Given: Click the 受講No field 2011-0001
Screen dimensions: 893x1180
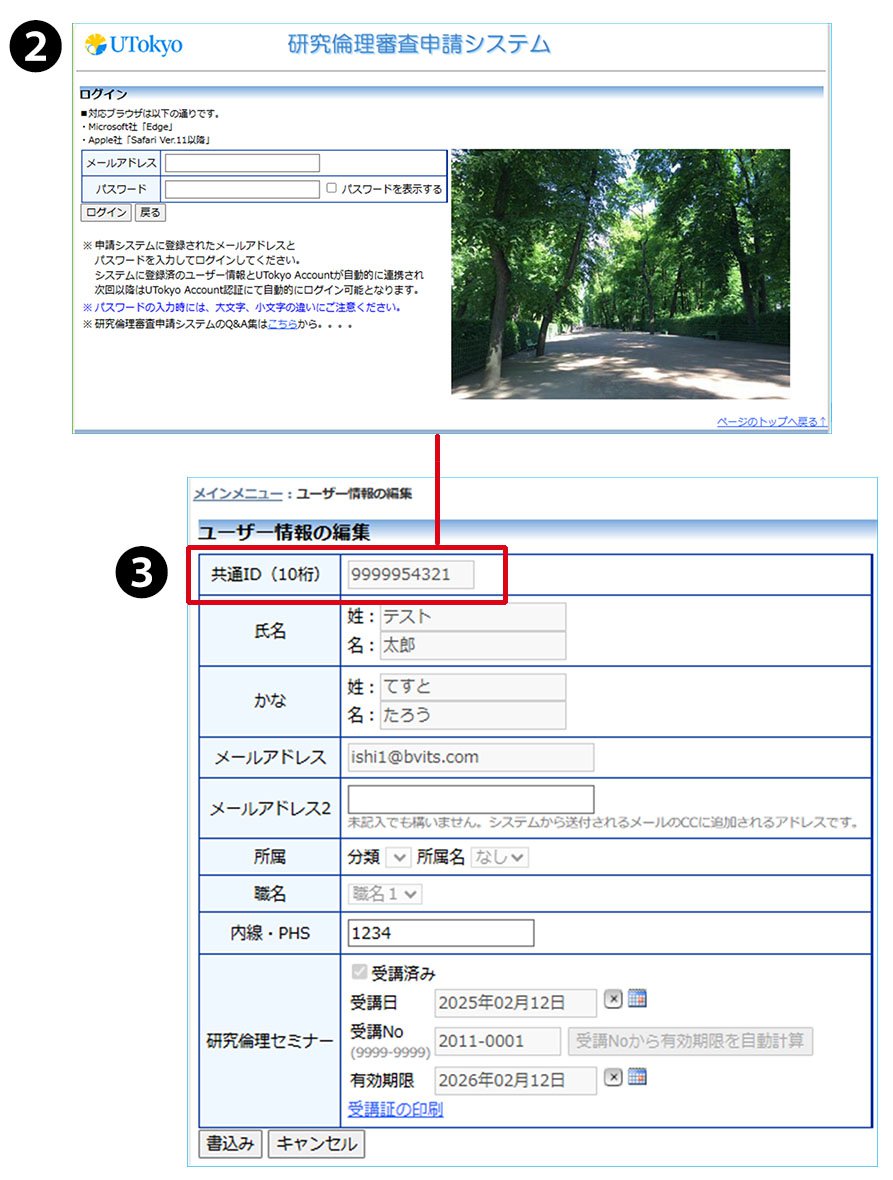Looking at the screenshot, I should pyautogui.click(x=497, y=1041).
